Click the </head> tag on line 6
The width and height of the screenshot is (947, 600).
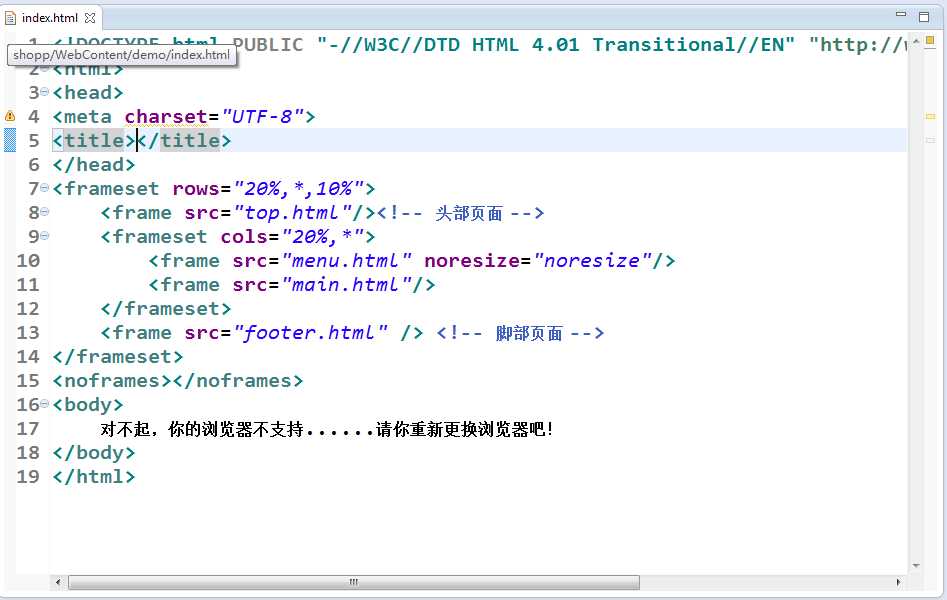[x=94, y=164]
